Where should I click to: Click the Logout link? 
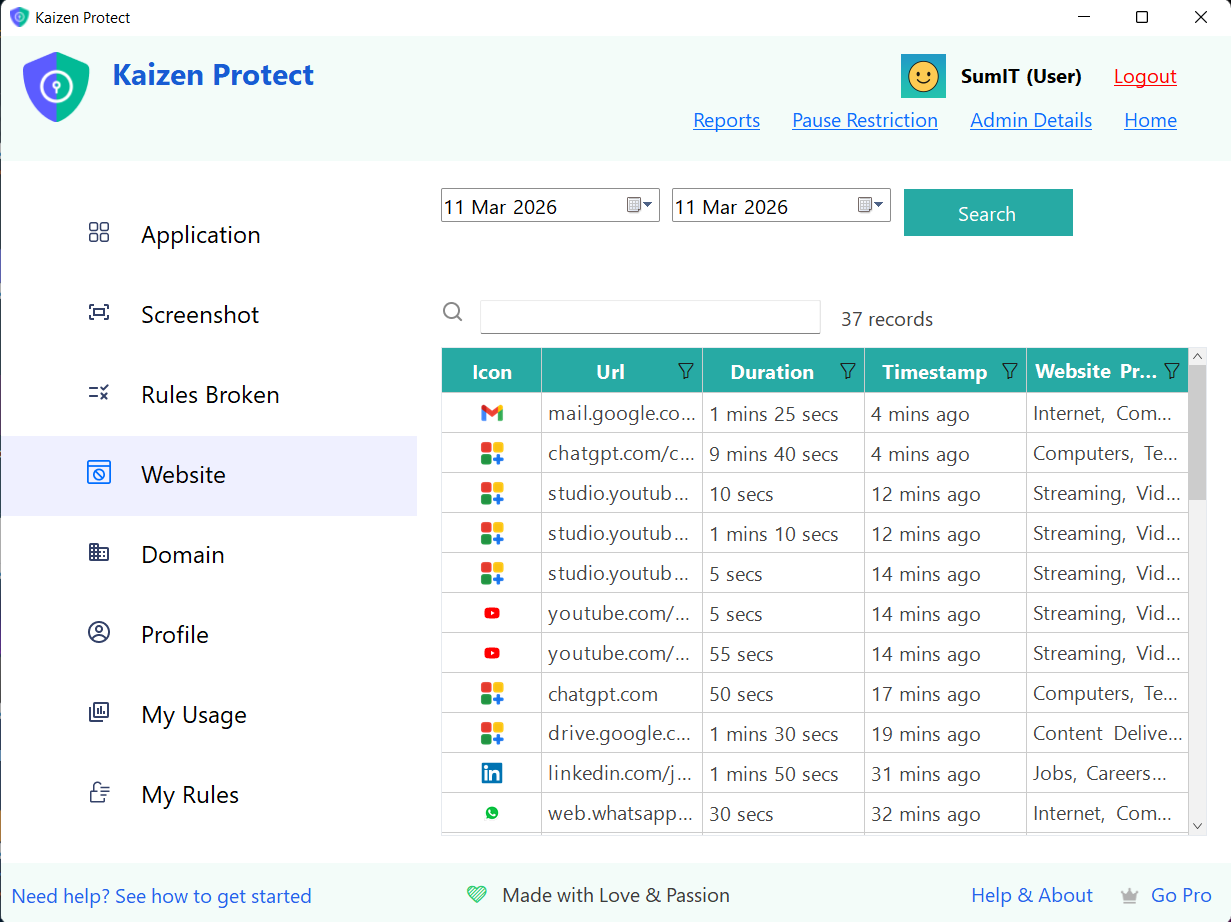[1144, 76]
